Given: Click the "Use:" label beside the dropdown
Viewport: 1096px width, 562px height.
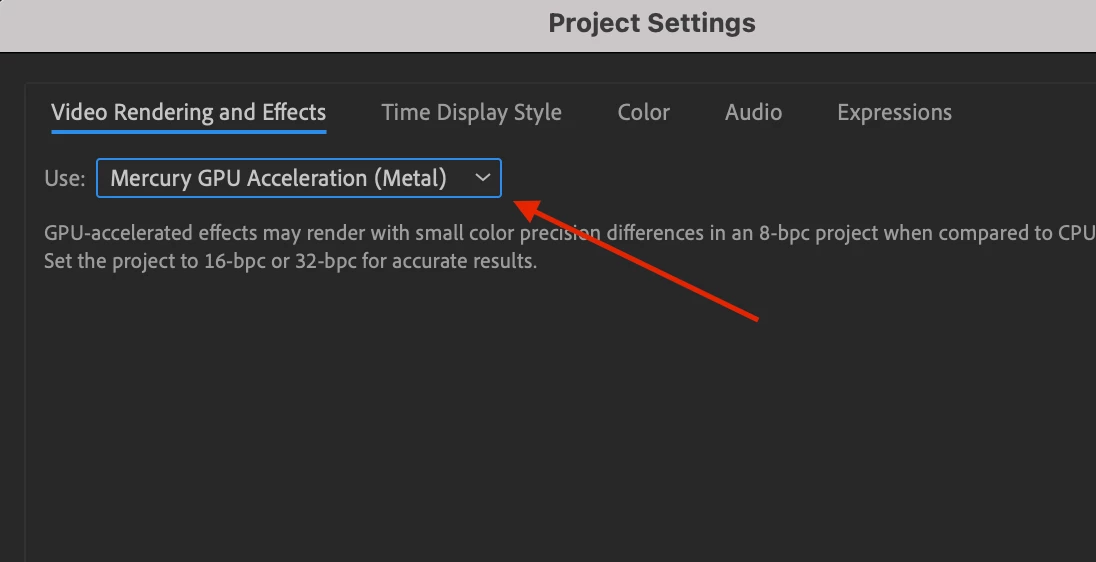Looking at the screenshot, I should [x=64, y=179].
